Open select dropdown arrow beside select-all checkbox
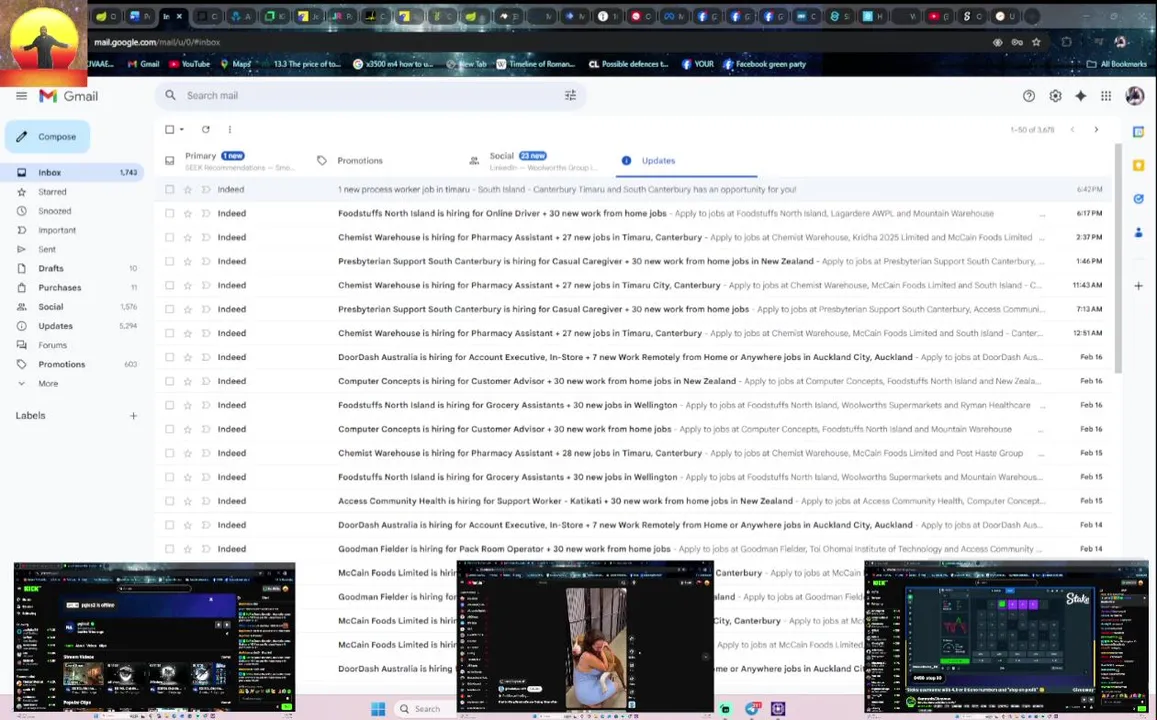This screenshot has width=1157, height=720. 182,130
